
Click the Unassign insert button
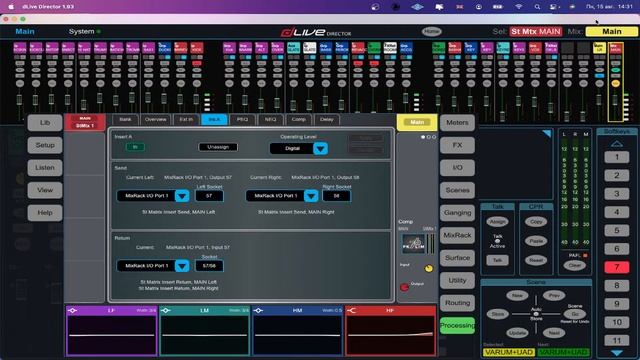tap(218, 147)
